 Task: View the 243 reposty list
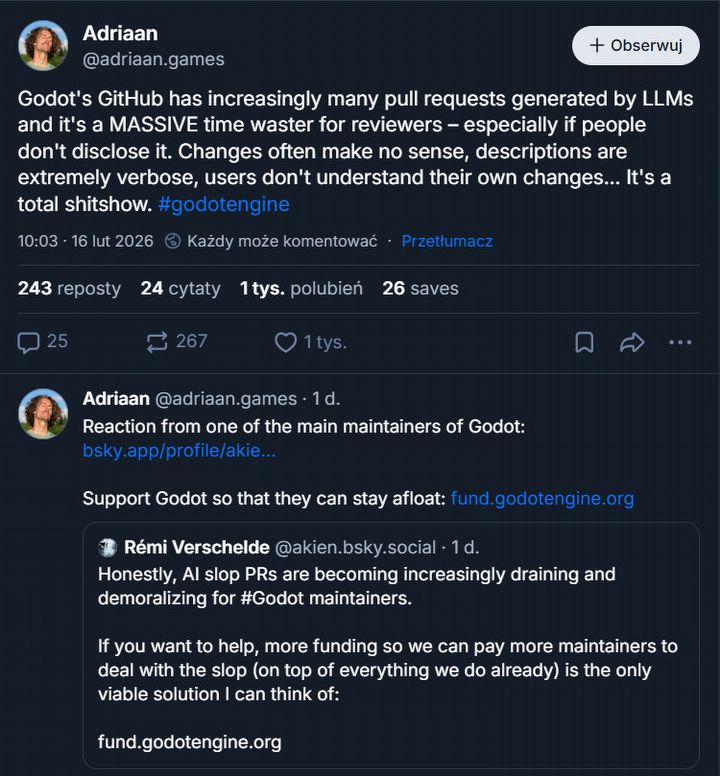point(69,288)
